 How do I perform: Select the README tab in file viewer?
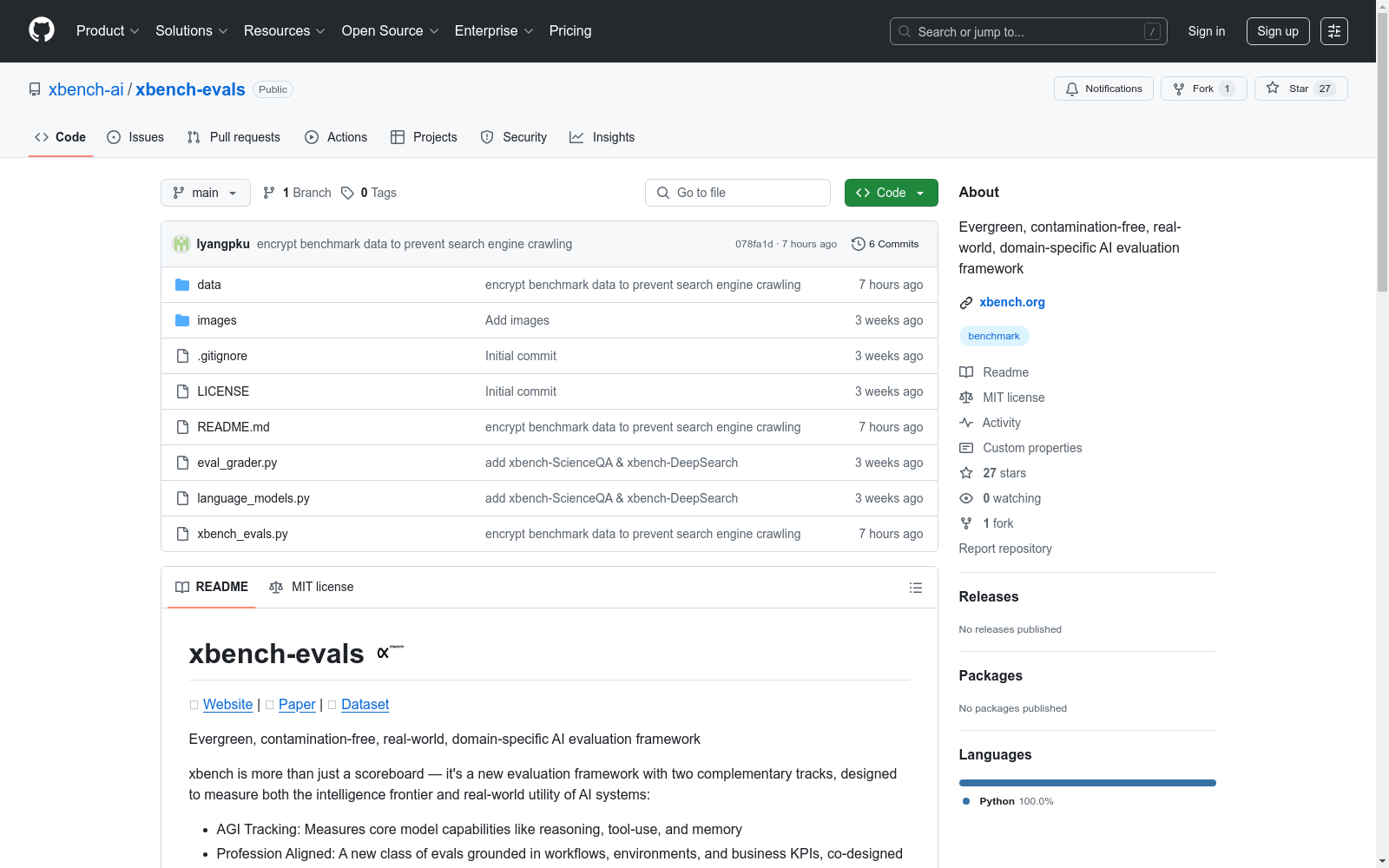pos(212,588)
